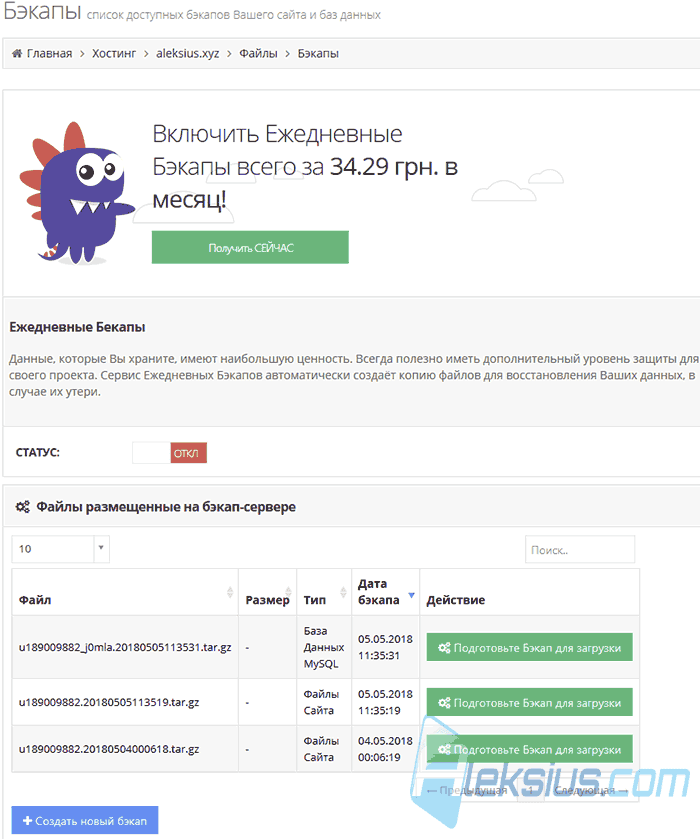Click gears icon beside backup-server files heading
The image size is (700, 839).
coord(22,507)
